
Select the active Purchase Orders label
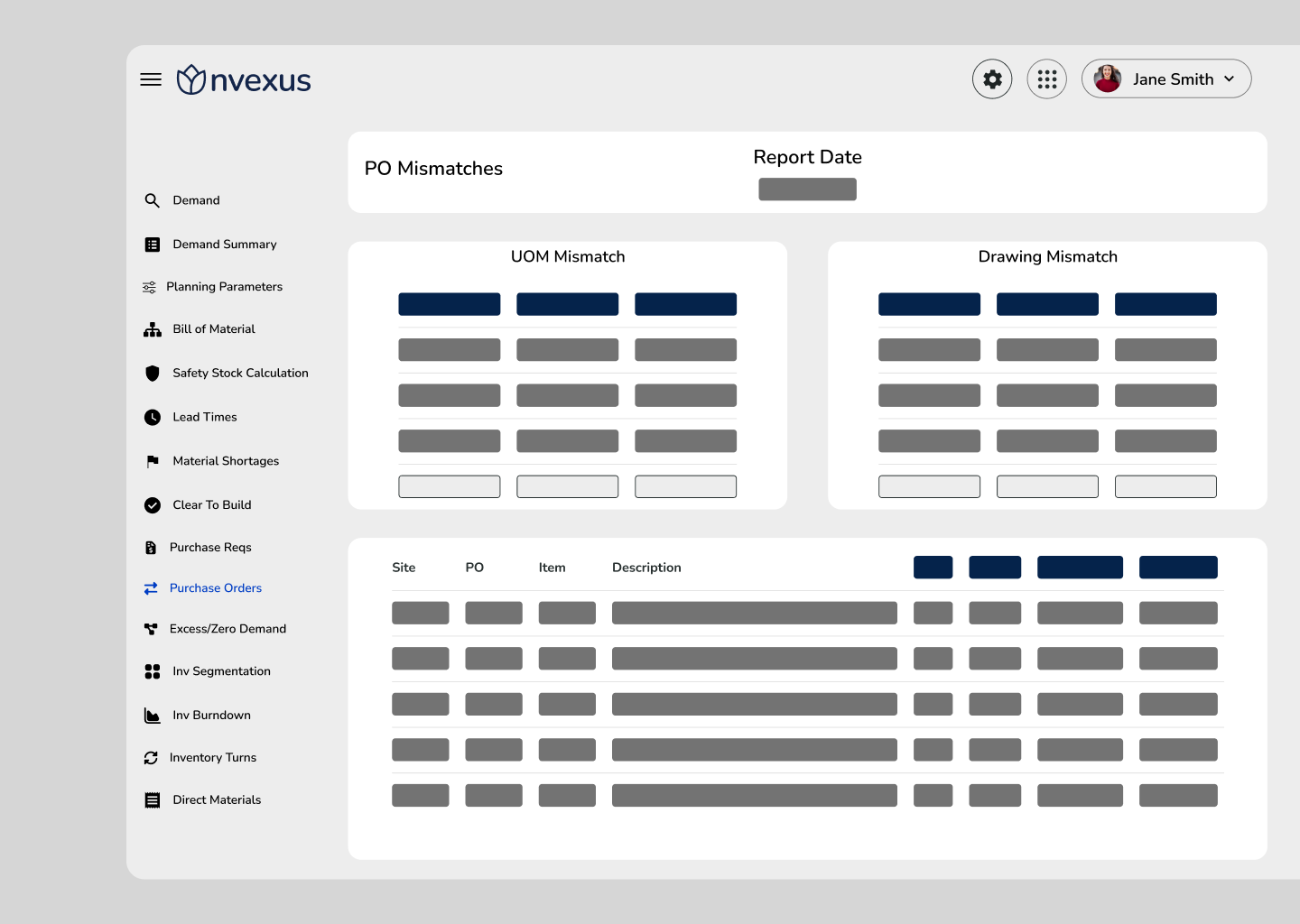(216, 588)
